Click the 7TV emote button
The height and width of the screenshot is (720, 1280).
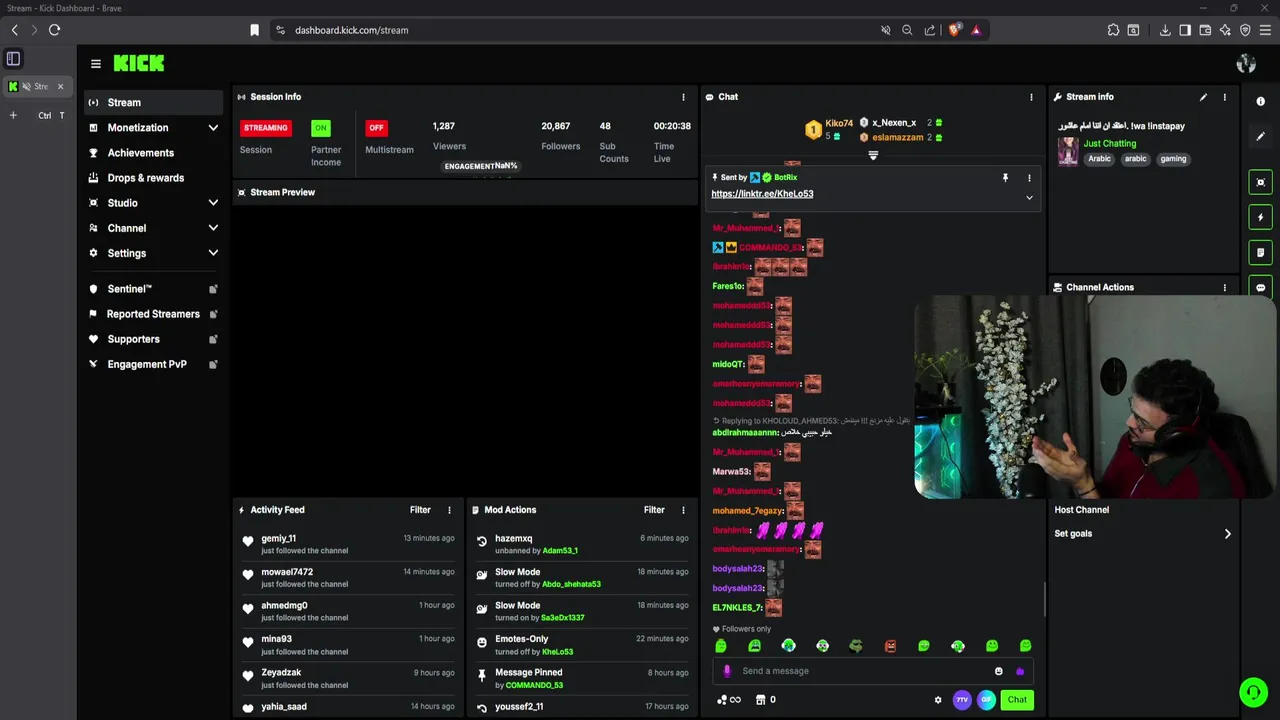(x=962, y=700)
